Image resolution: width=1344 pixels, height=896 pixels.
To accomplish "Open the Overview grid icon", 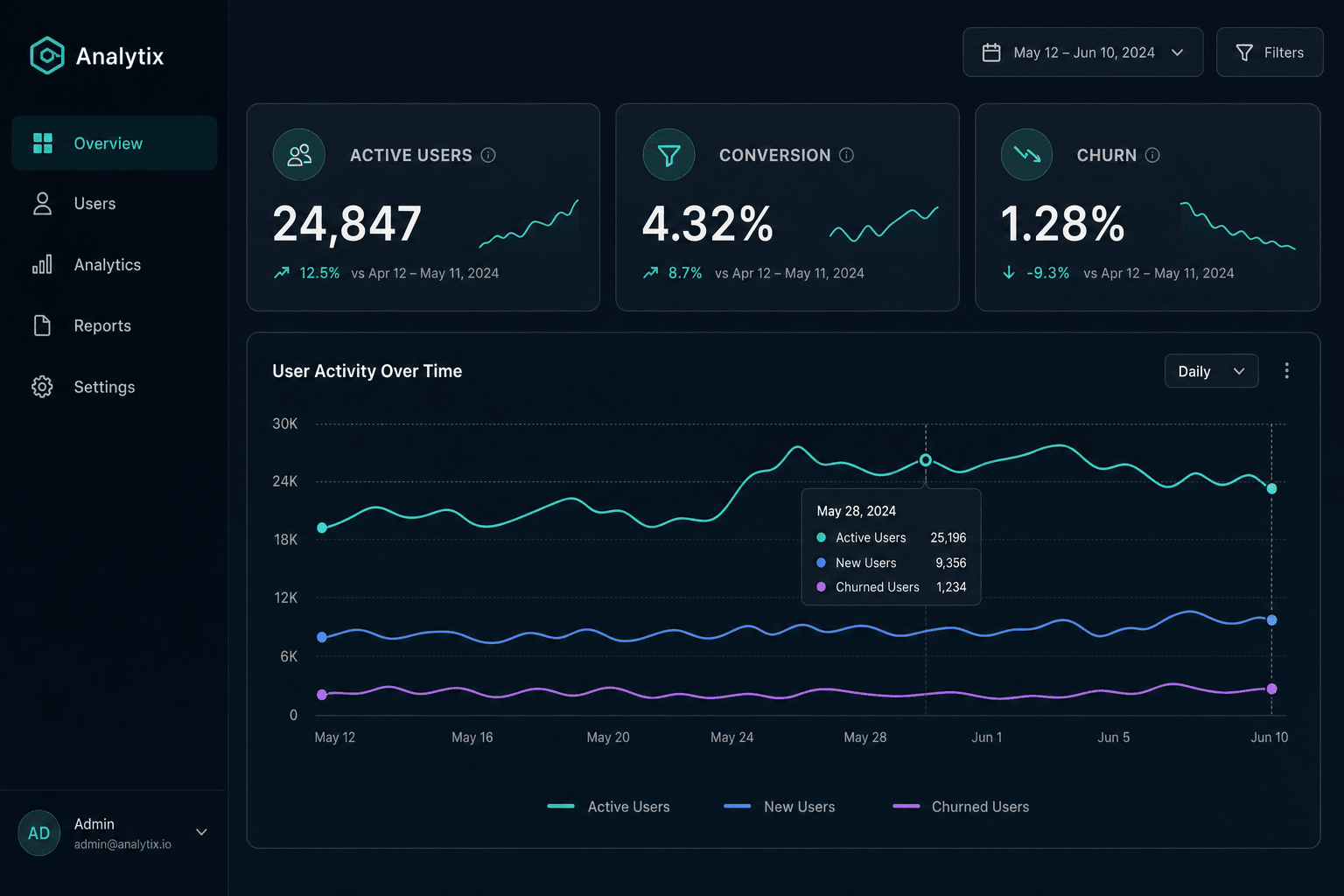I will (x=42, y=143).
